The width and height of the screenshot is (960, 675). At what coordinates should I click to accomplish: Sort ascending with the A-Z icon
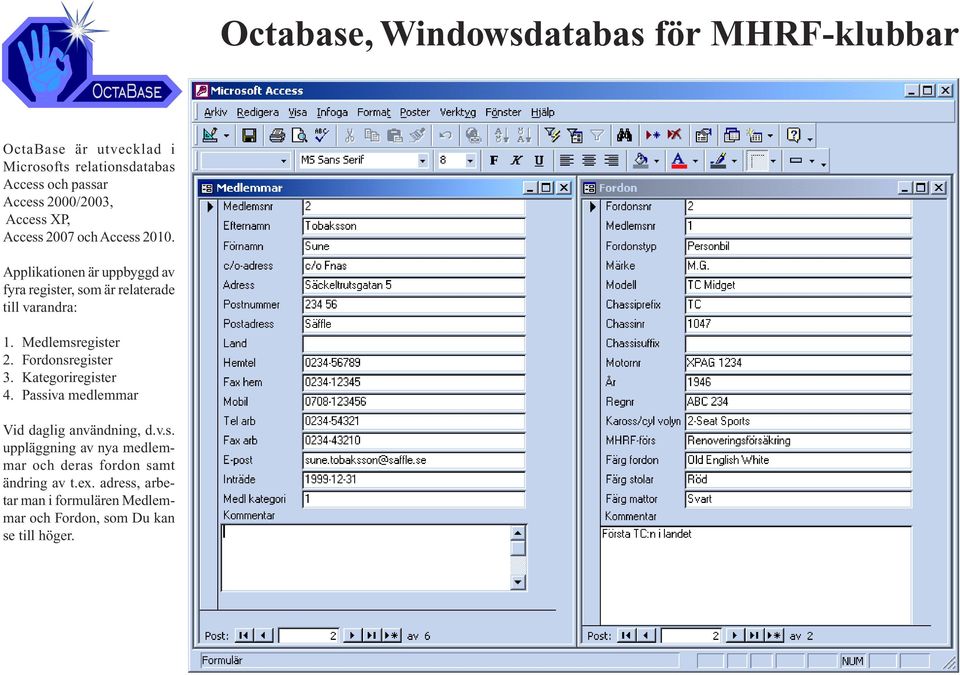point(501,135)
